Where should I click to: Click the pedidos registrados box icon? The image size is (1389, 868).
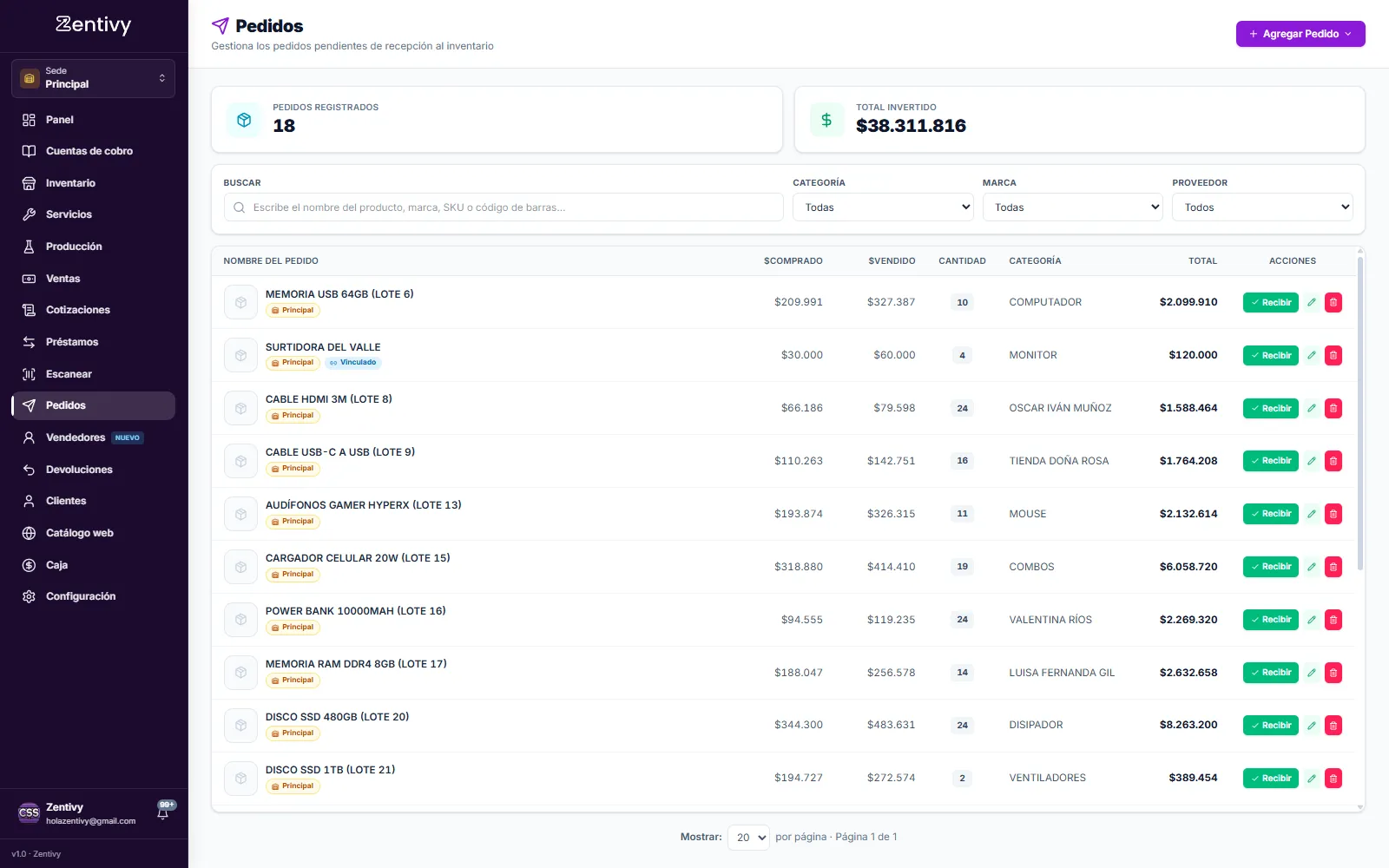coord(244,120)
